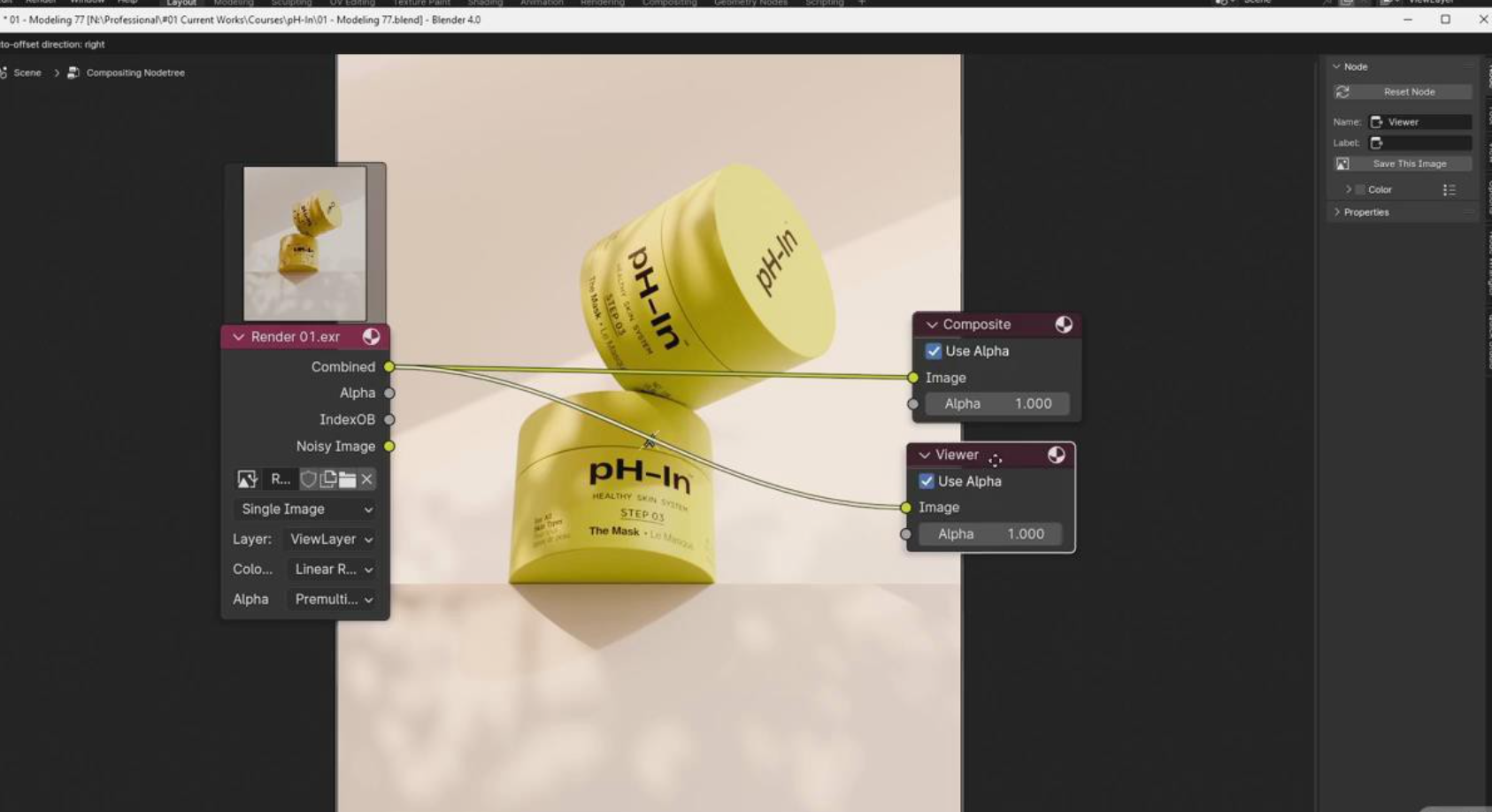Click the Name field containing Viewer
The width and height of the screenshot is (1492, 812).
[1420, 122]
